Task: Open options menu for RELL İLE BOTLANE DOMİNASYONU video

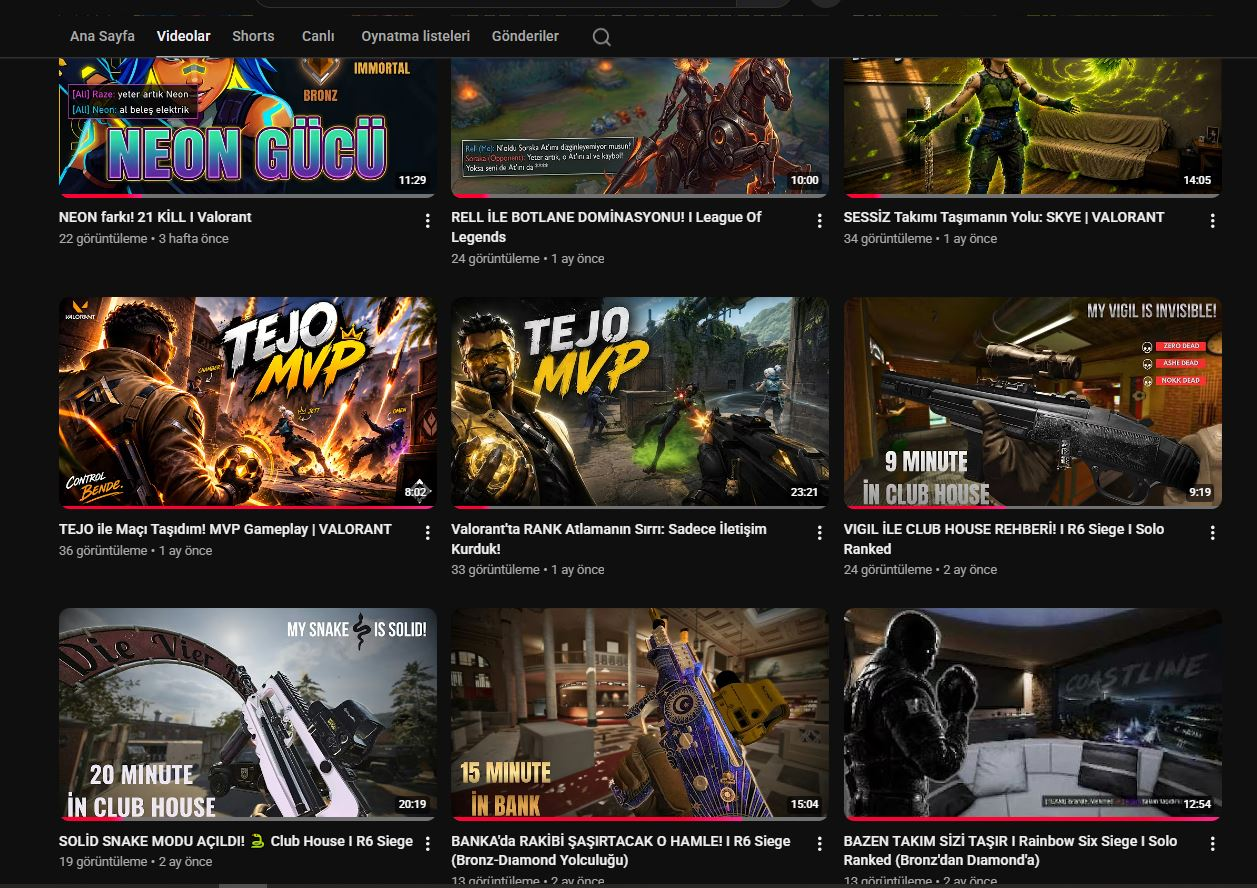Action: [x=819, y=221]
